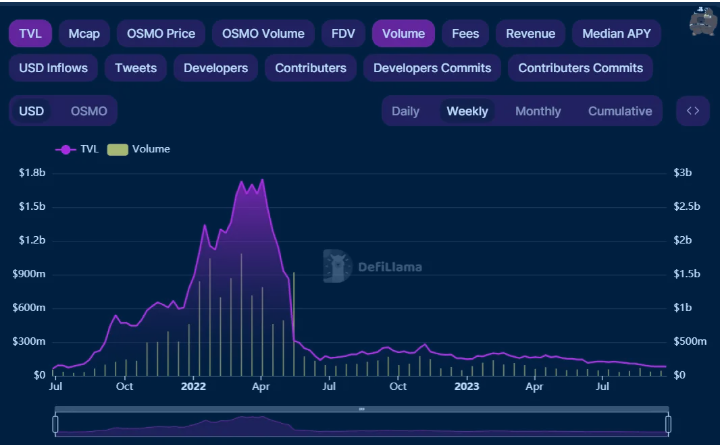The height and width of the screenshot is (445, 720).
Task: Switch chart to Cumulative view
Action: pyautogui.click(x=620, y=111)
